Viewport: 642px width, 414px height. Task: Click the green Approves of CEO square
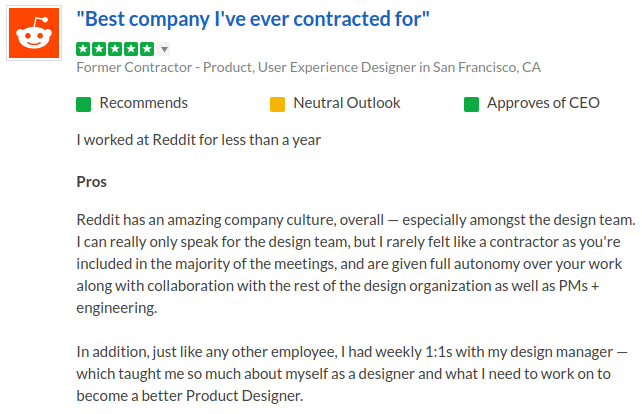(x=471, y=103)
